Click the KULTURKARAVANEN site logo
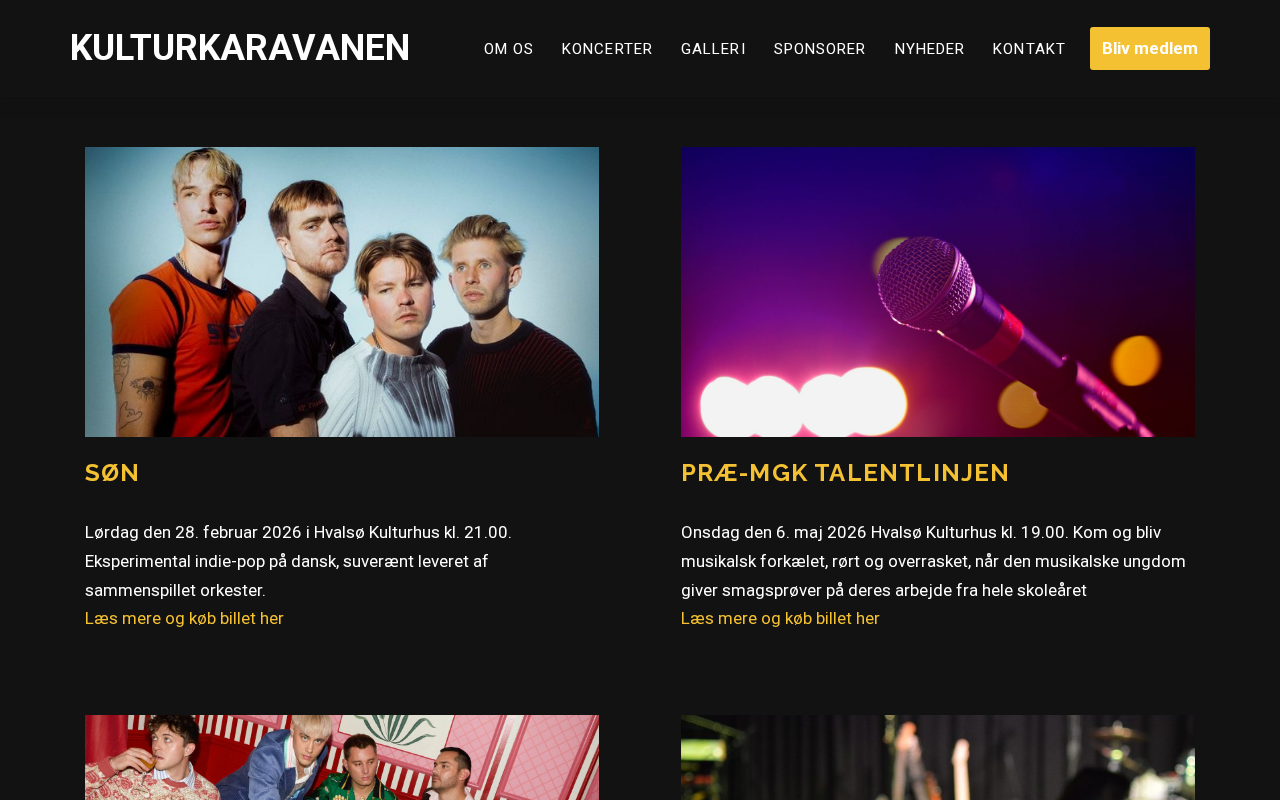The image size is (1280, 800). coord(240,48)
